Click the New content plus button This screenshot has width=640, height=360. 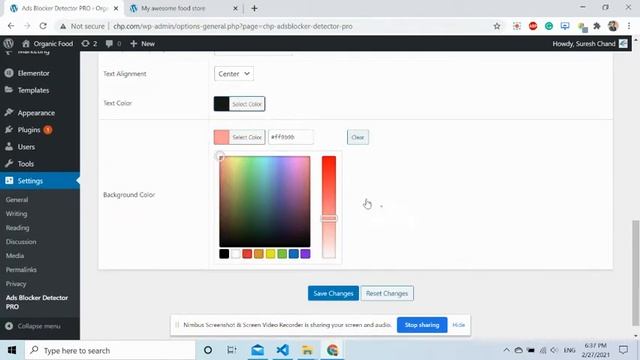[x=142, y=43]
